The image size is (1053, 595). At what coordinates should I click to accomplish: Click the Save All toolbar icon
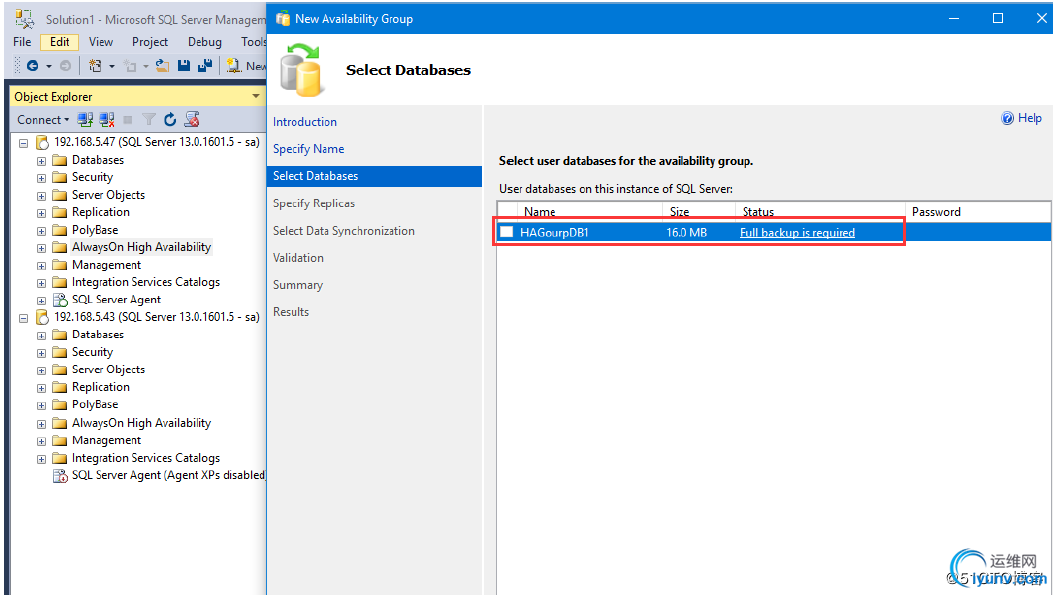point(205,66)
